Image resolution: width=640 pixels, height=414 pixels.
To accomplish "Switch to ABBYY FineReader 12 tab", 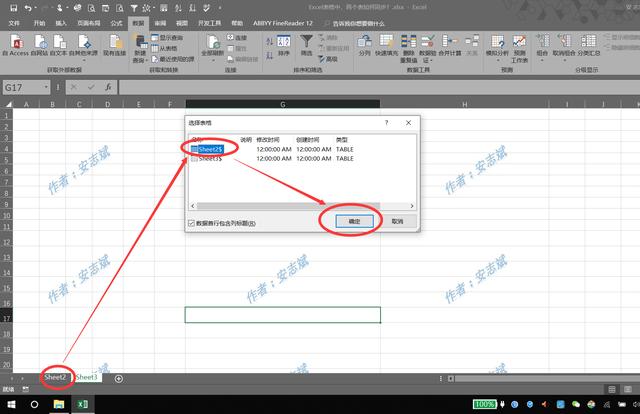I will coord(282,23).
